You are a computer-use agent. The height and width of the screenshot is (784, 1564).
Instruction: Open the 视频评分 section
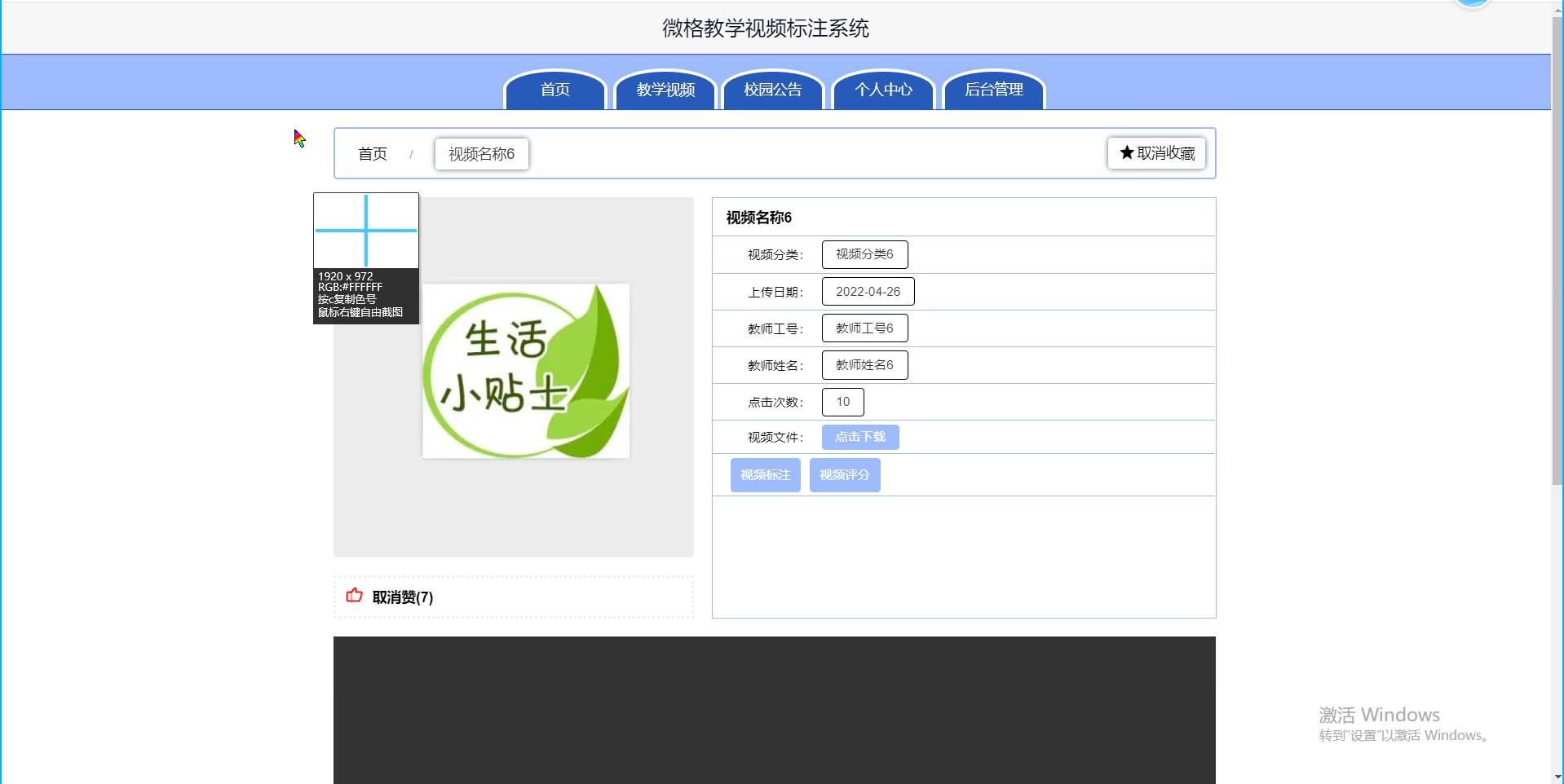[x=844, y=475]
